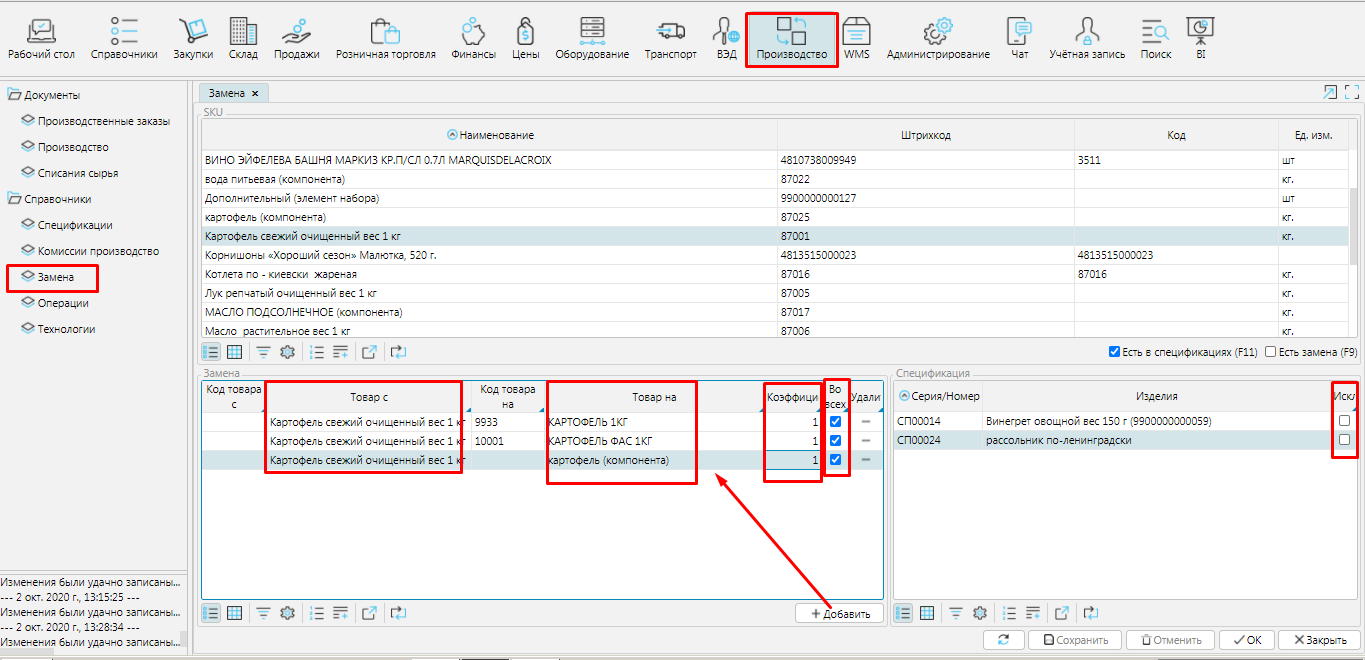
Task: Open the Финансы piggy bank icon
Action: coord(473,31)
